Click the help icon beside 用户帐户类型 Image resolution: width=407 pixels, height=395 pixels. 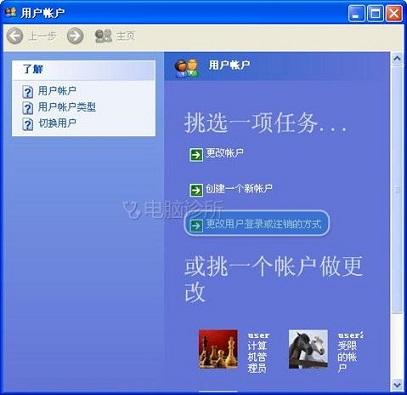click(28, 108)
